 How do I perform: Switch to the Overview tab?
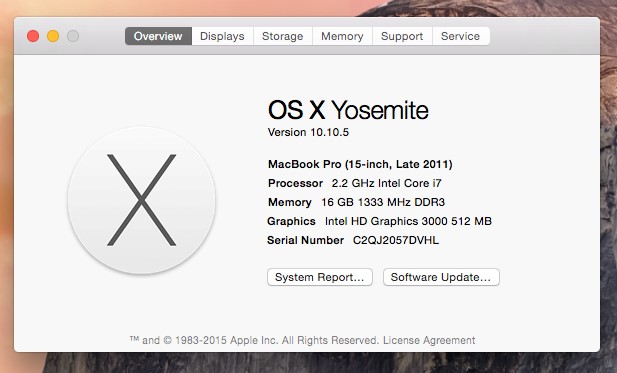[158, 36]
